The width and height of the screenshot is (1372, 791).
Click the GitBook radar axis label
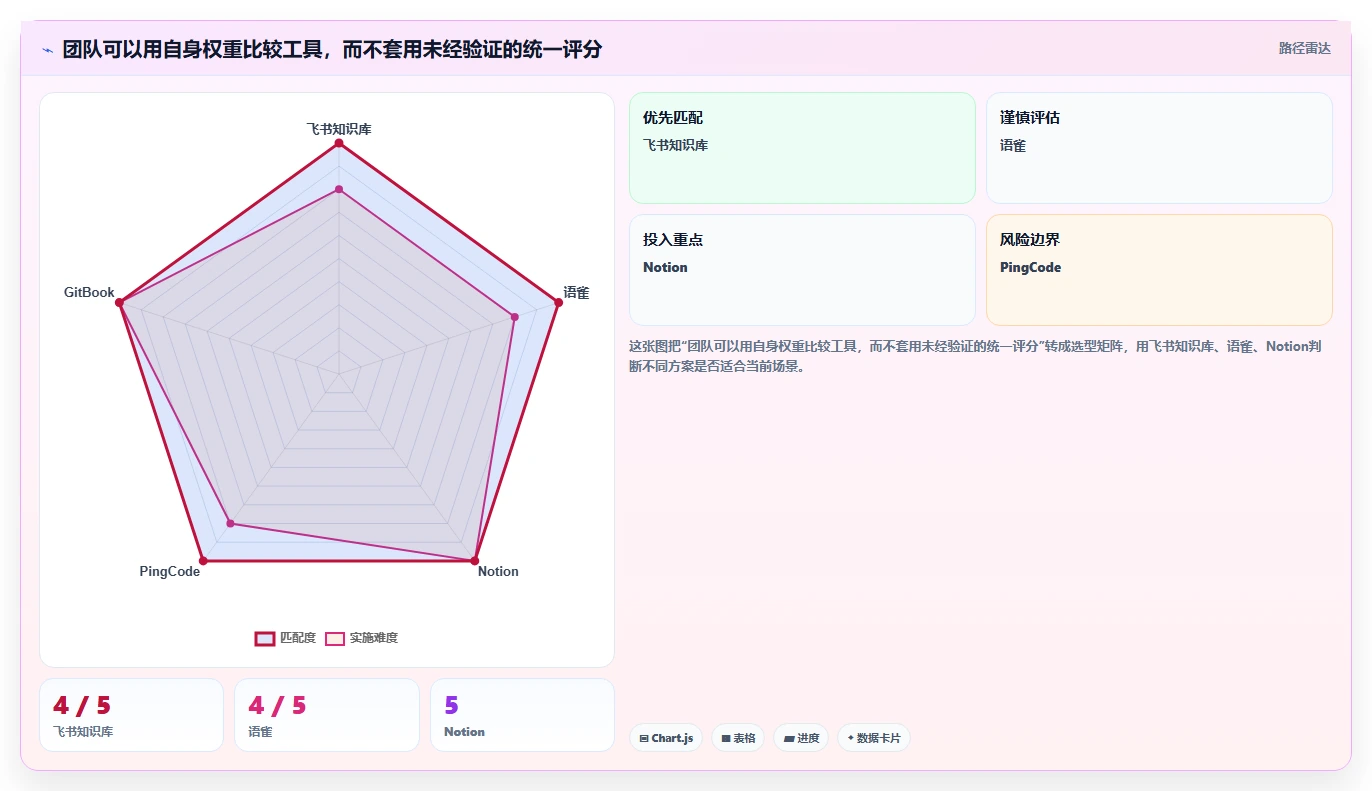(89, 293)
